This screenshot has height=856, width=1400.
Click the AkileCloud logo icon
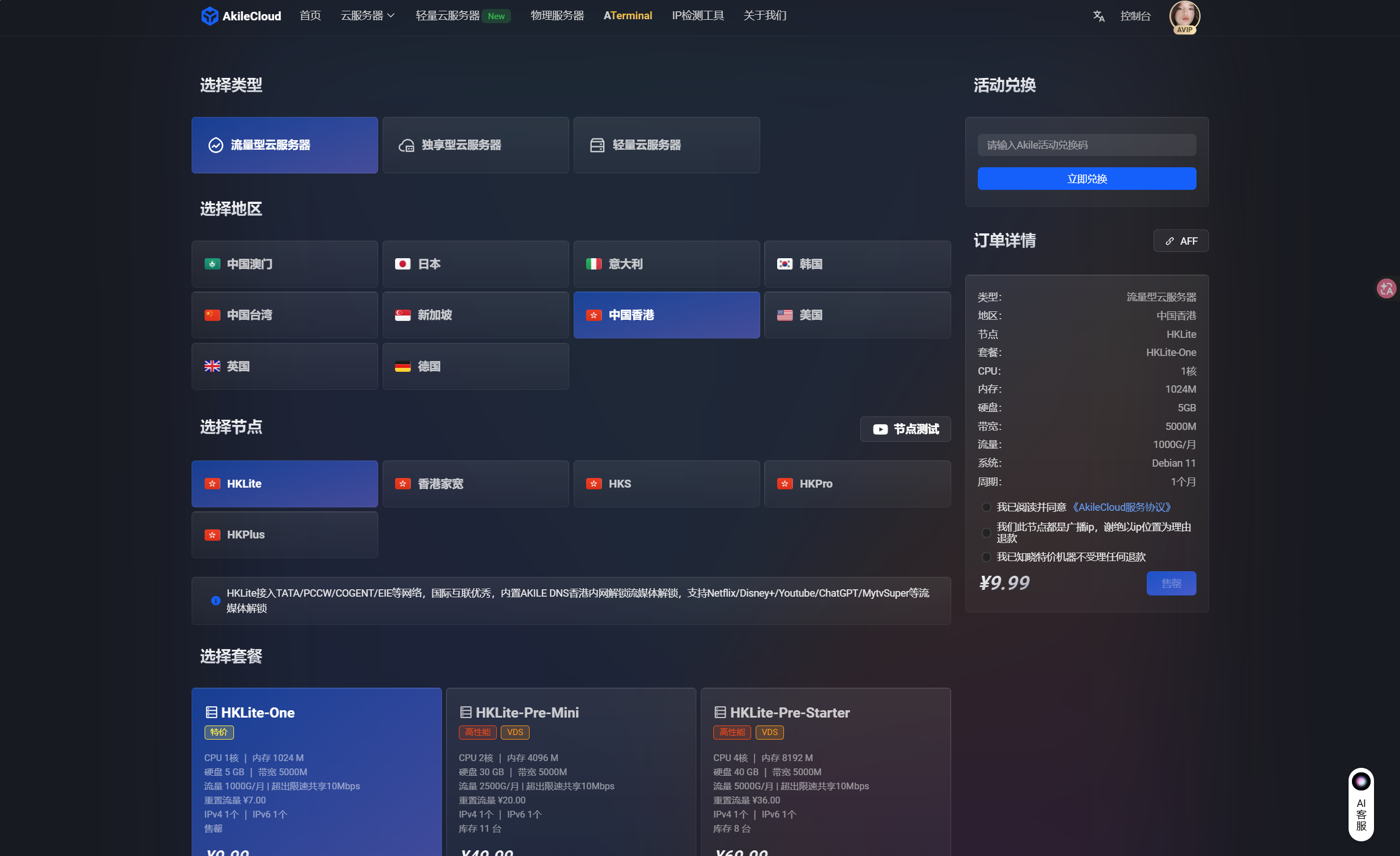(x=210, y=16)
